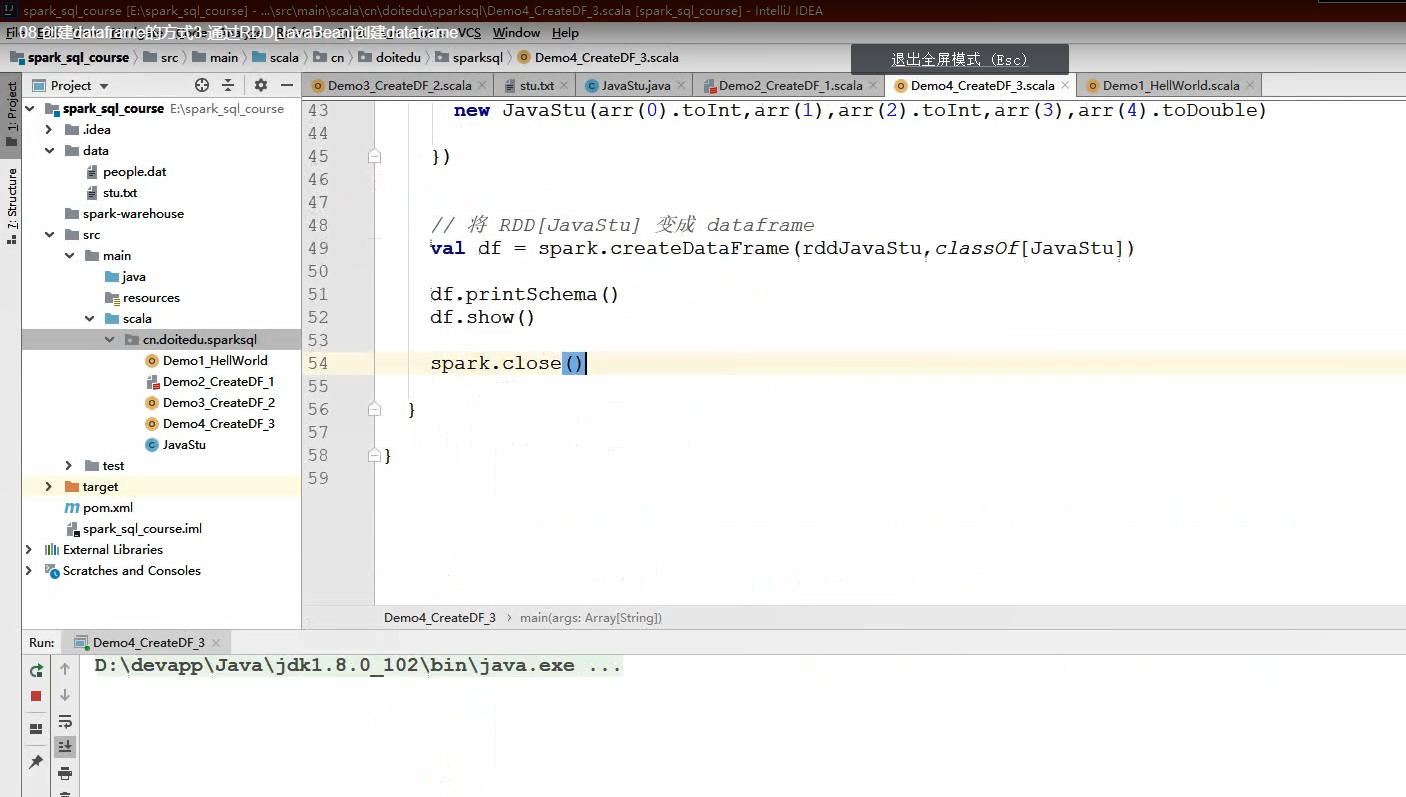Collapse the spark_sql_course root node
This screenshot has width=1406, height=797.
(29, 109)
